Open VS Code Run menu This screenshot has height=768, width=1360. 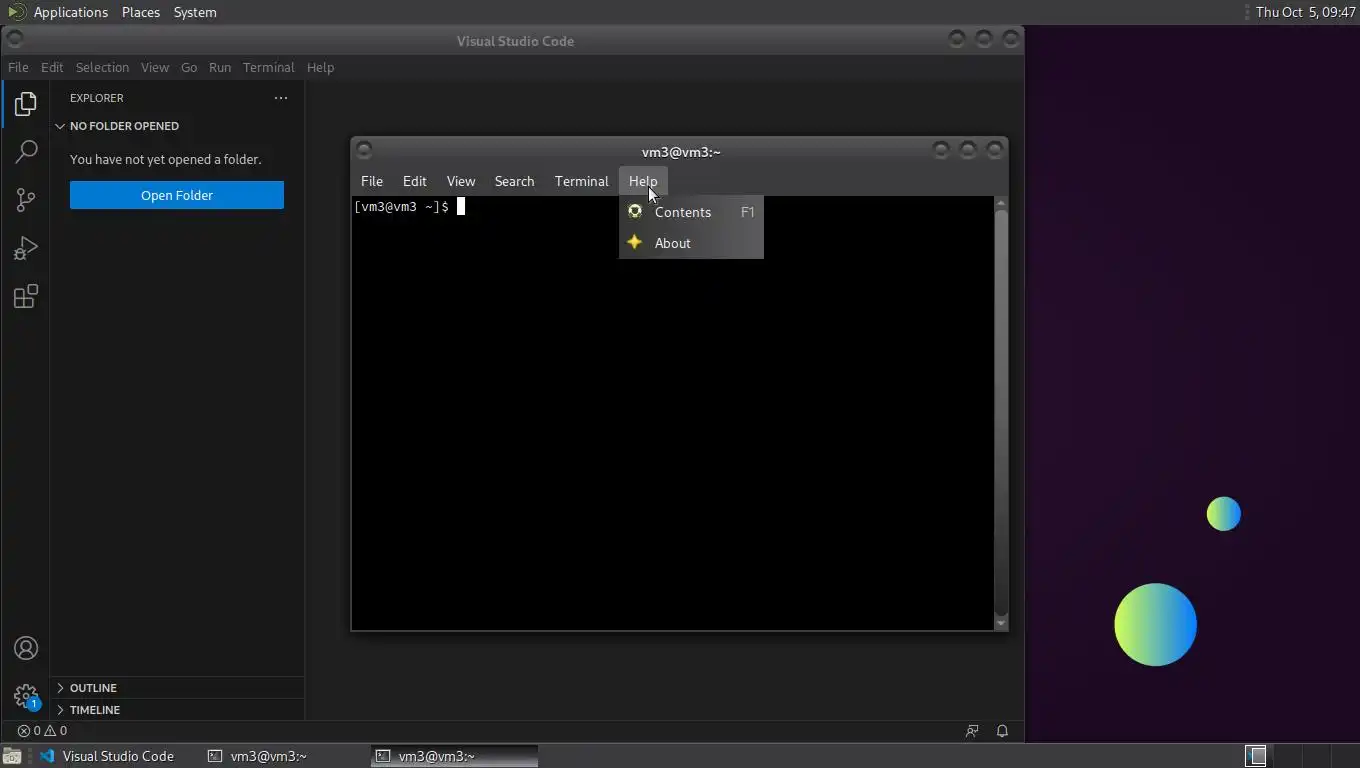click(220, 67)
